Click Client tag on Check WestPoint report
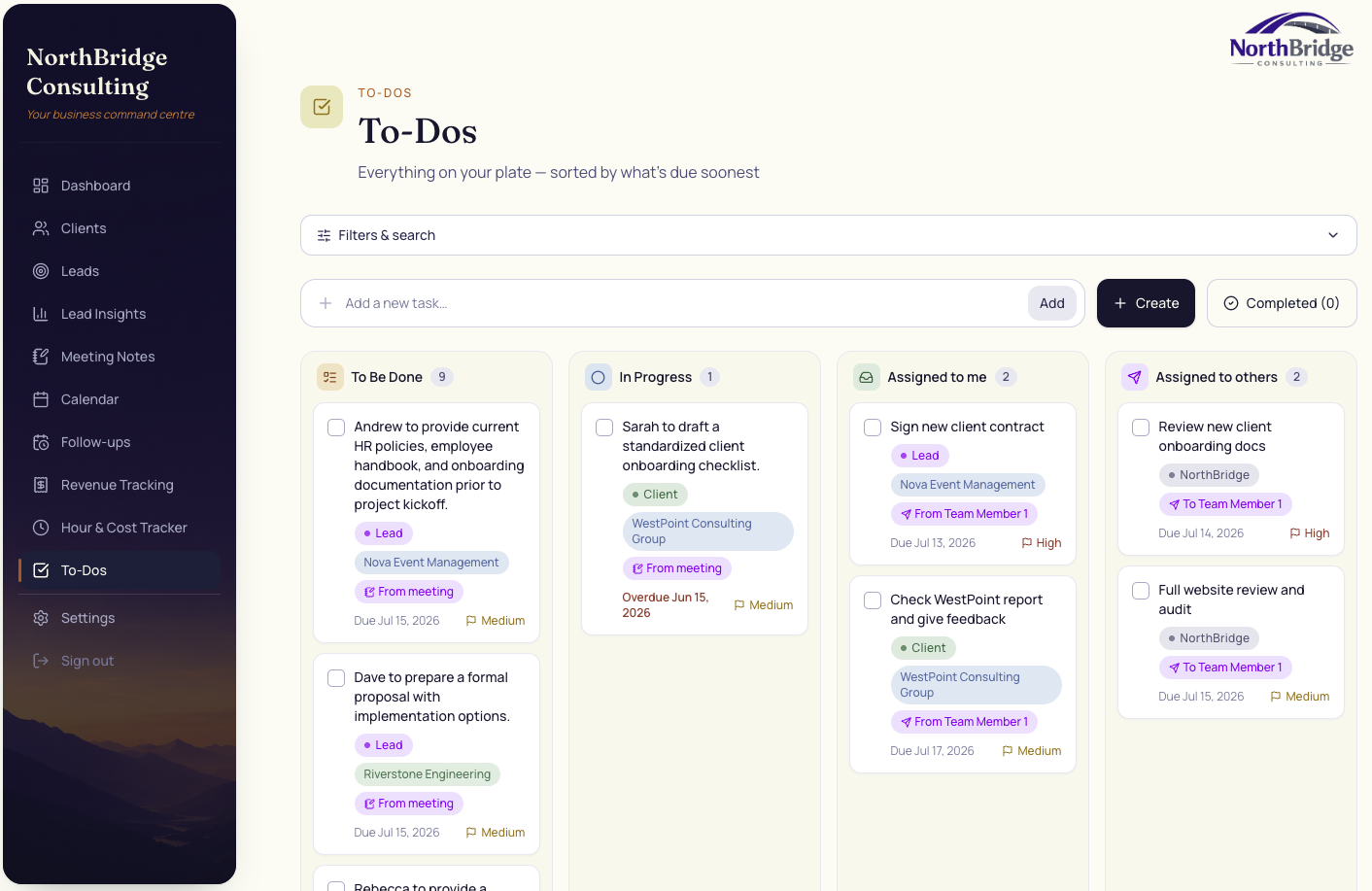This screenshot has width=1372, height=891. 924,648
